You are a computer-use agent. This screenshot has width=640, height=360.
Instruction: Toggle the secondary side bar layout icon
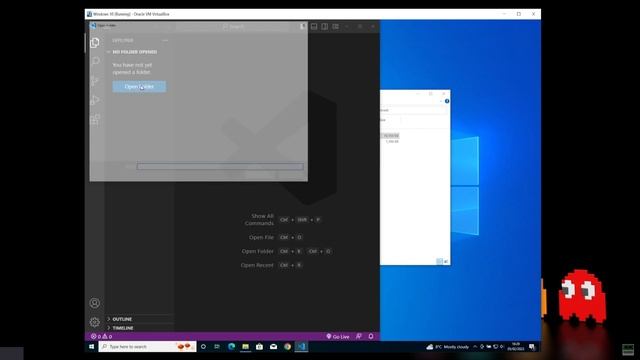point(324,27)
